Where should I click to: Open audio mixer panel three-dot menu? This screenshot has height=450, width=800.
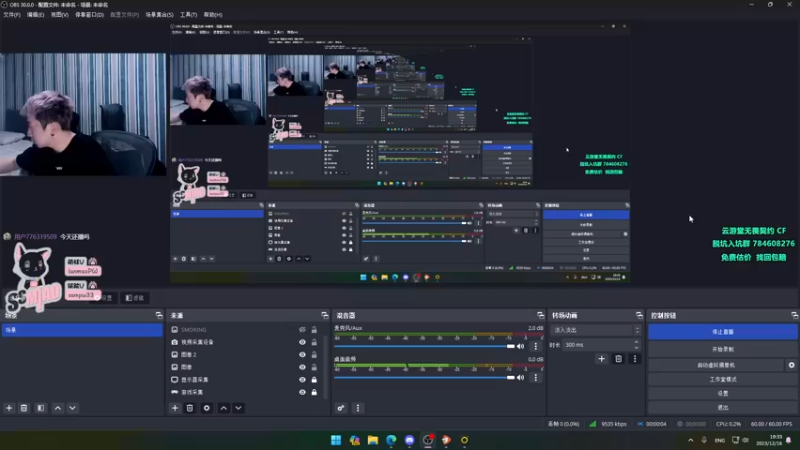(x=358, y=408)
